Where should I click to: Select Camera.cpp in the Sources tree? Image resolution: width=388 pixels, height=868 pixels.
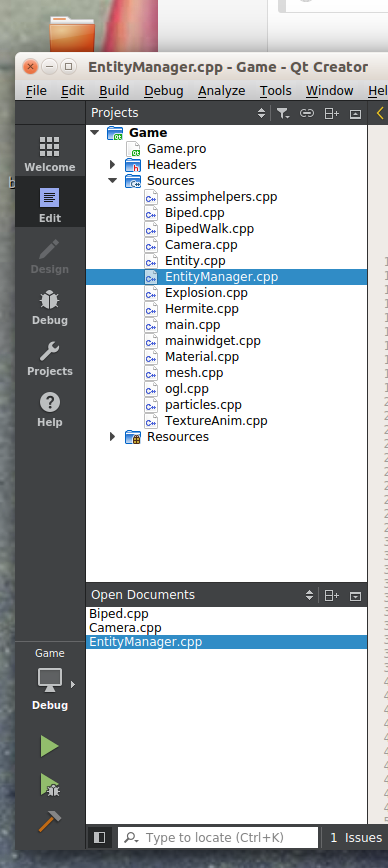click(x=201, y=245)
